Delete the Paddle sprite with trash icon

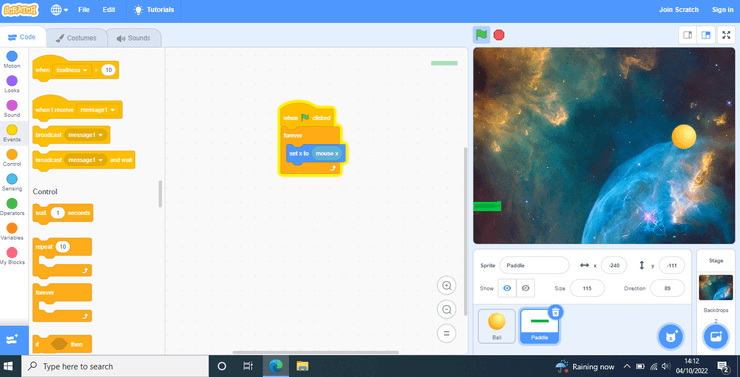pyautogui.click(x=555, y=311)
